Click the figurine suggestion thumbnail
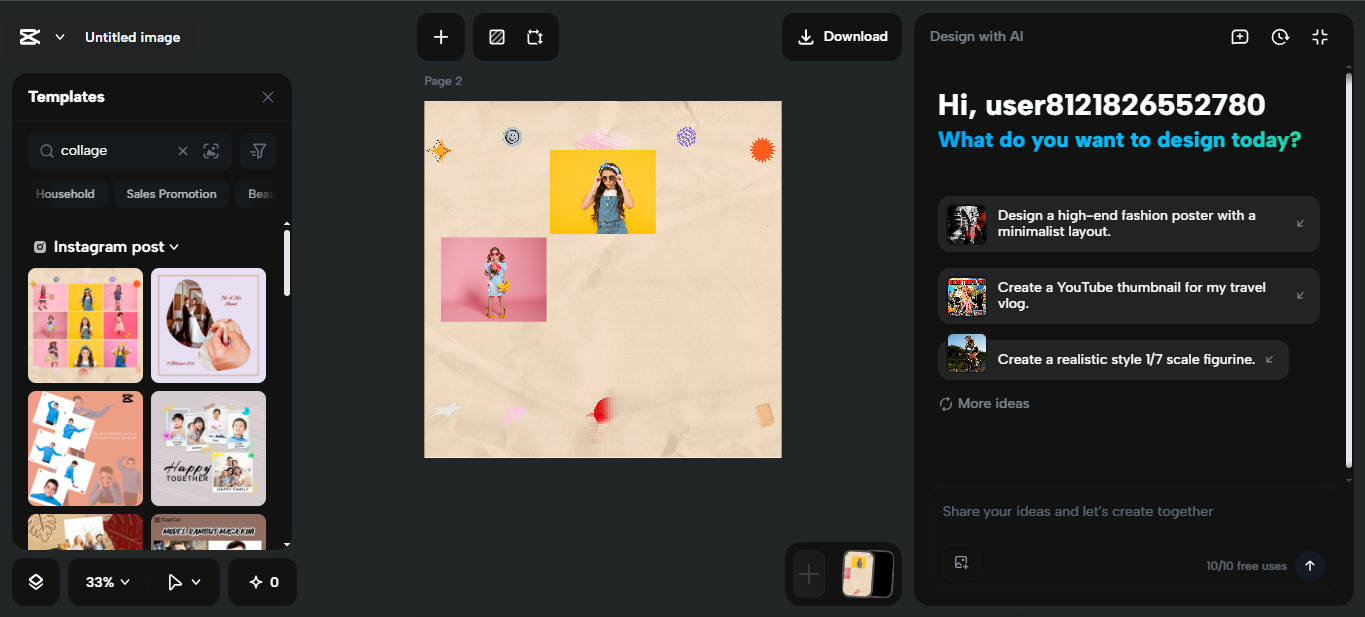Screen dimensions: 1365x617 [967, 354]
